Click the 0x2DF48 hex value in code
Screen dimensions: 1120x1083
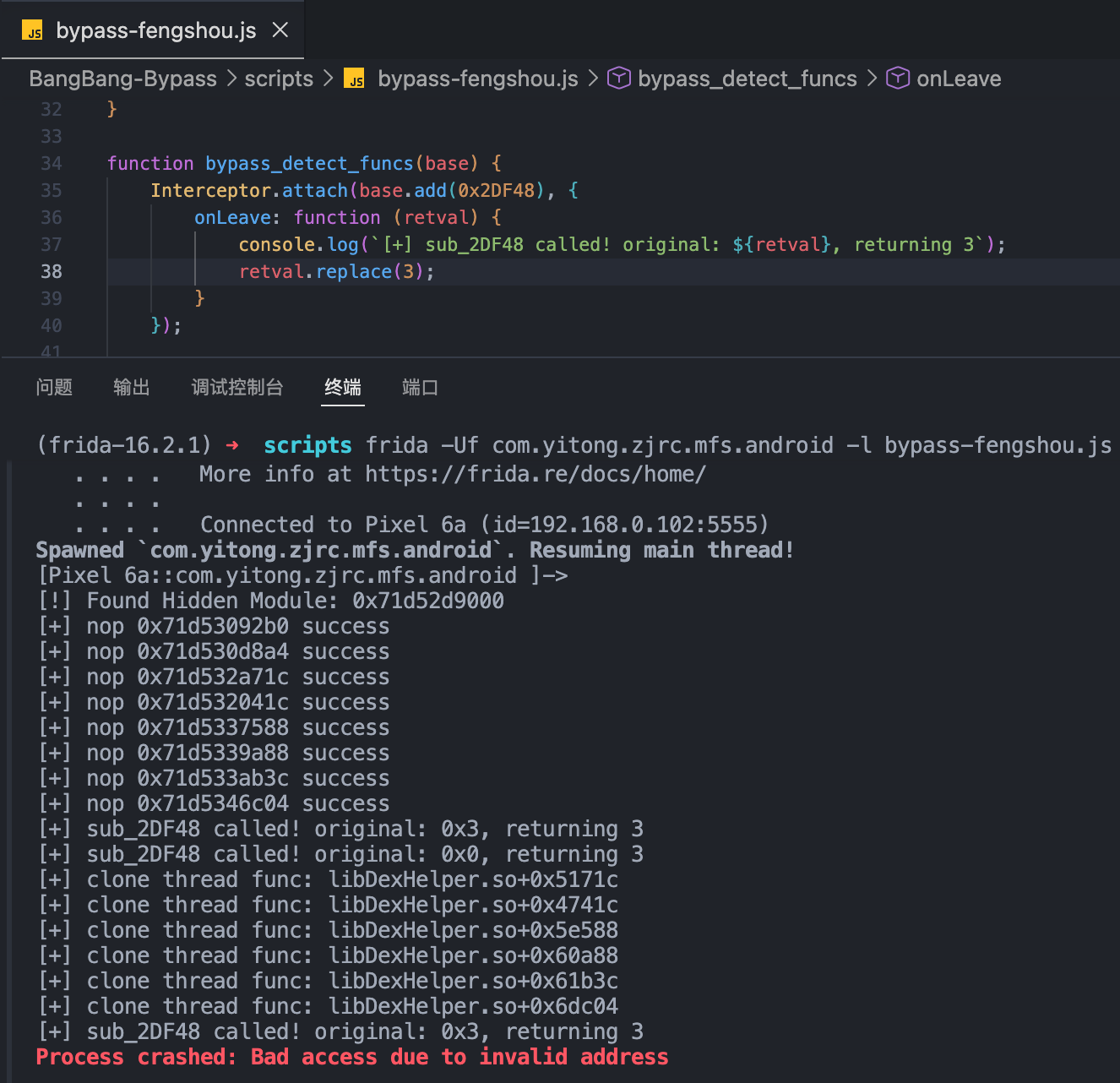coord(497,190)
